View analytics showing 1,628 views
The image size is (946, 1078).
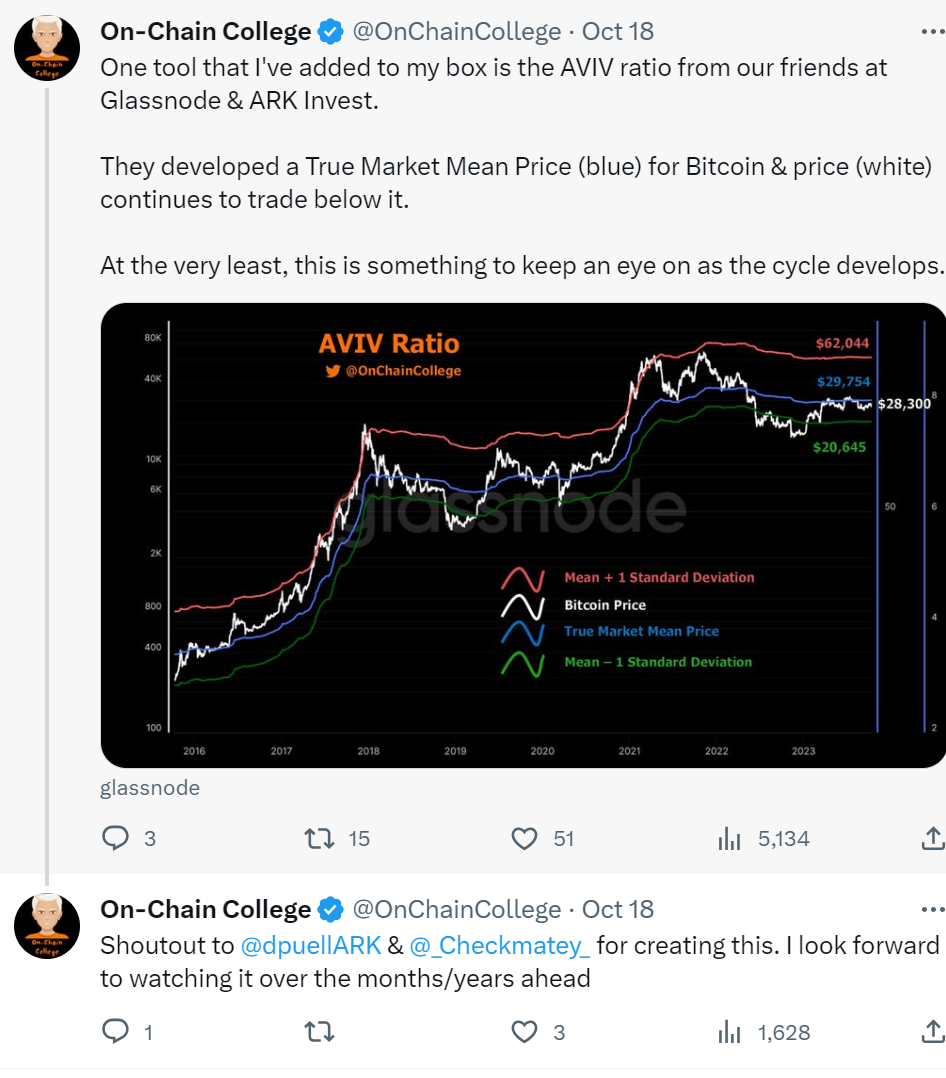729,1032
